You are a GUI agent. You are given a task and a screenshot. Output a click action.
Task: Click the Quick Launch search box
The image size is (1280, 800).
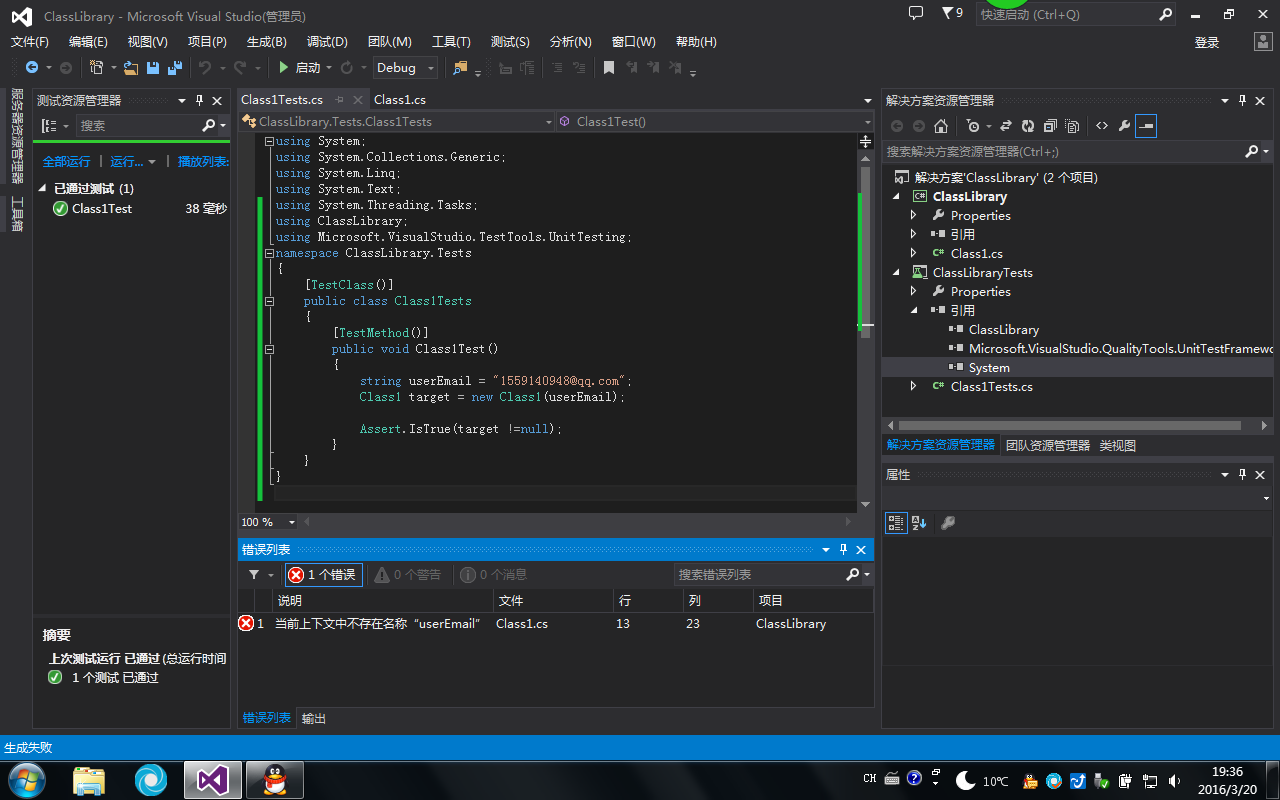tap(1068, 15)
